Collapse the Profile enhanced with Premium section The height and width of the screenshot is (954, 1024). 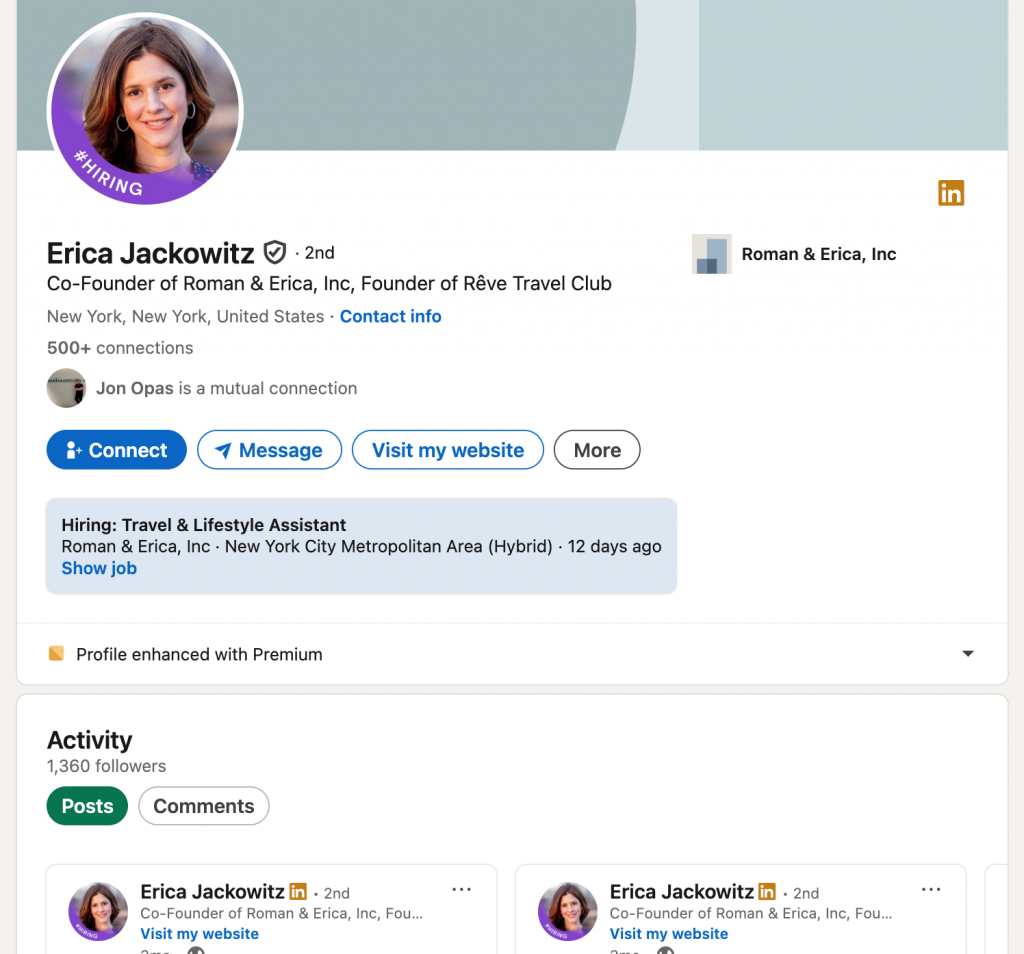(967, 653)
